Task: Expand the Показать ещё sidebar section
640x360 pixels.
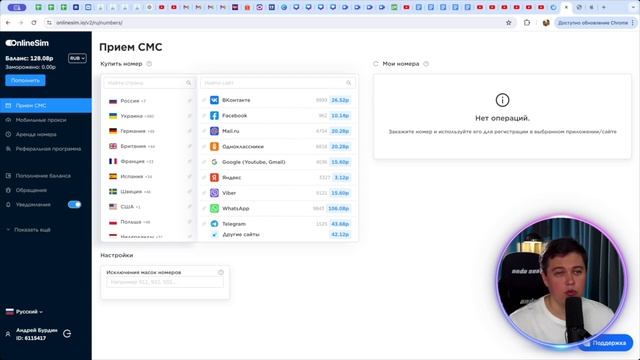Action: point(29,230)
